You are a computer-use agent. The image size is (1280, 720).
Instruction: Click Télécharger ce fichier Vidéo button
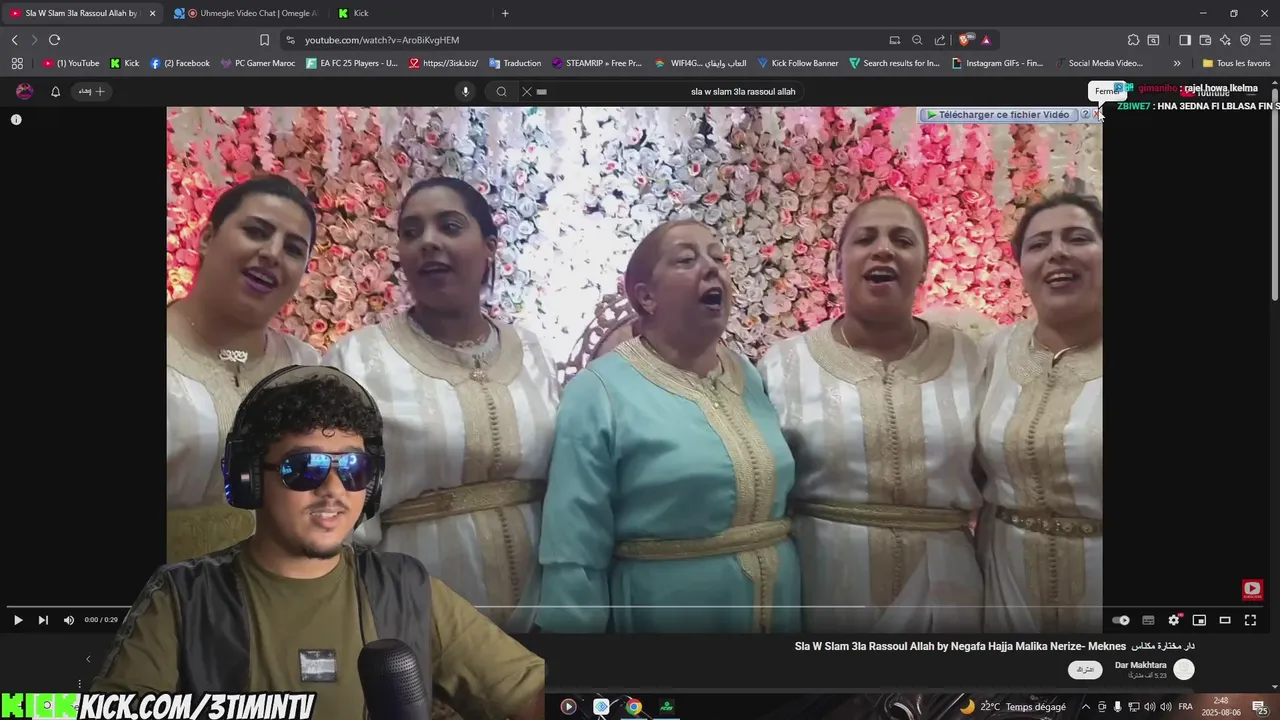998,114
